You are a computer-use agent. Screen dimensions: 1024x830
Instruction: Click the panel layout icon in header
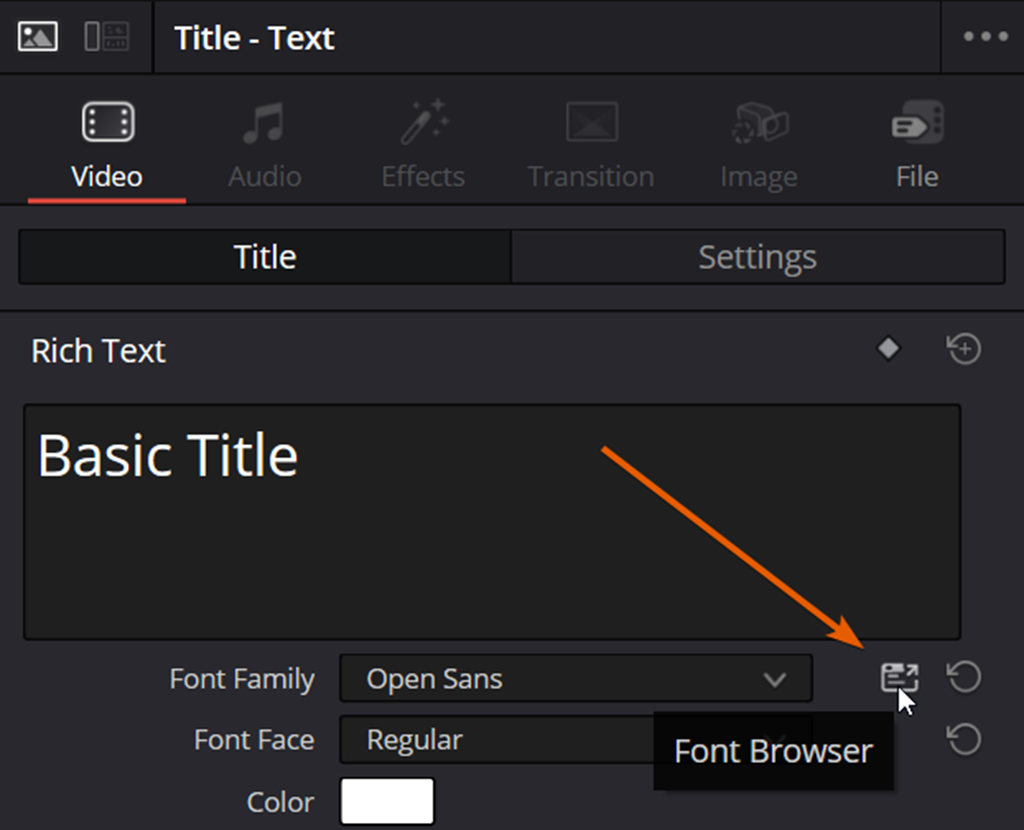[105, 37]
